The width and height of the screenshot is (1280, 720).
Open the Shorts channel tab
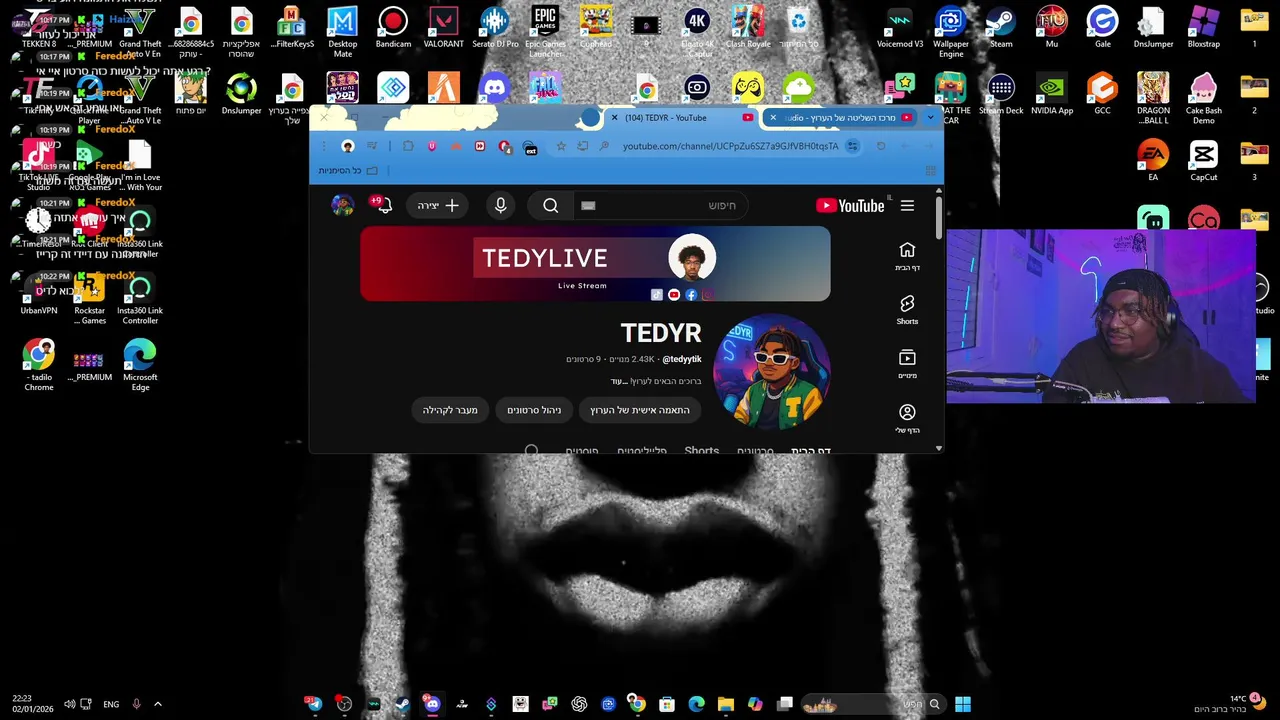click(x=701, y=451)
